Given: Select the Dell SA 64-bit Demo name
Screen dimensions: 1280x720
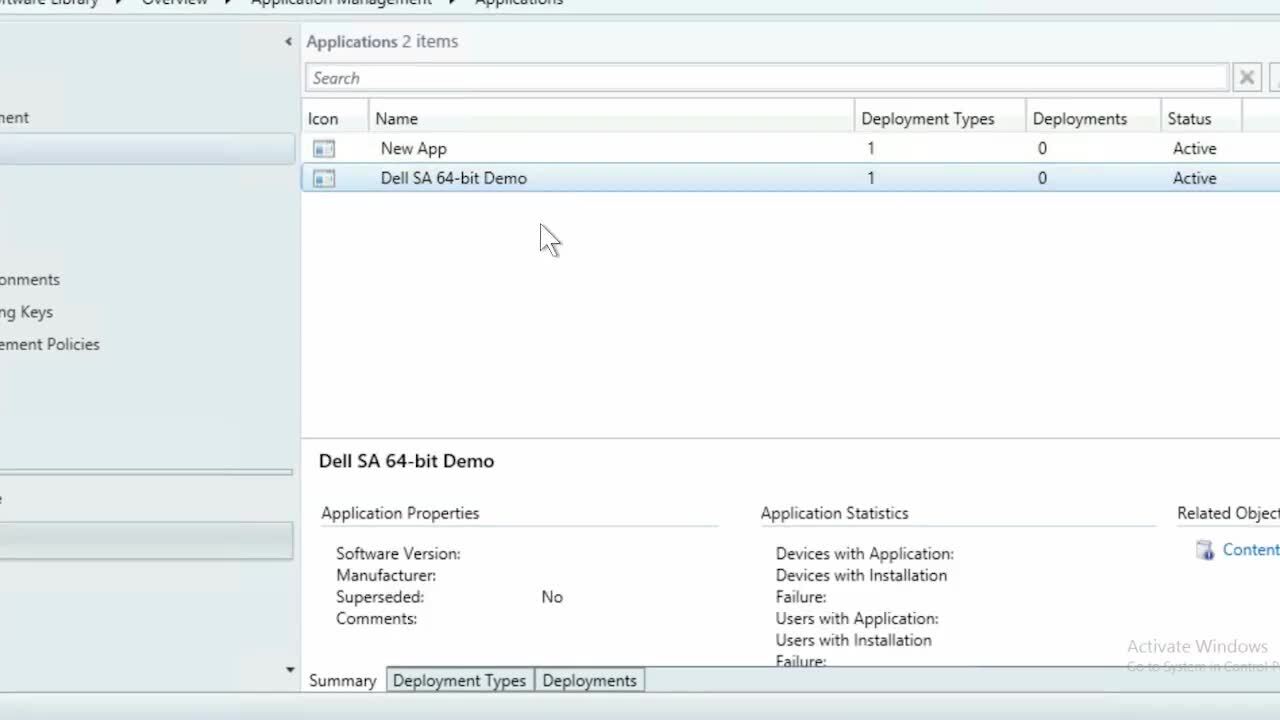Looking at the screenshot, I should click(x=453, y=178).
